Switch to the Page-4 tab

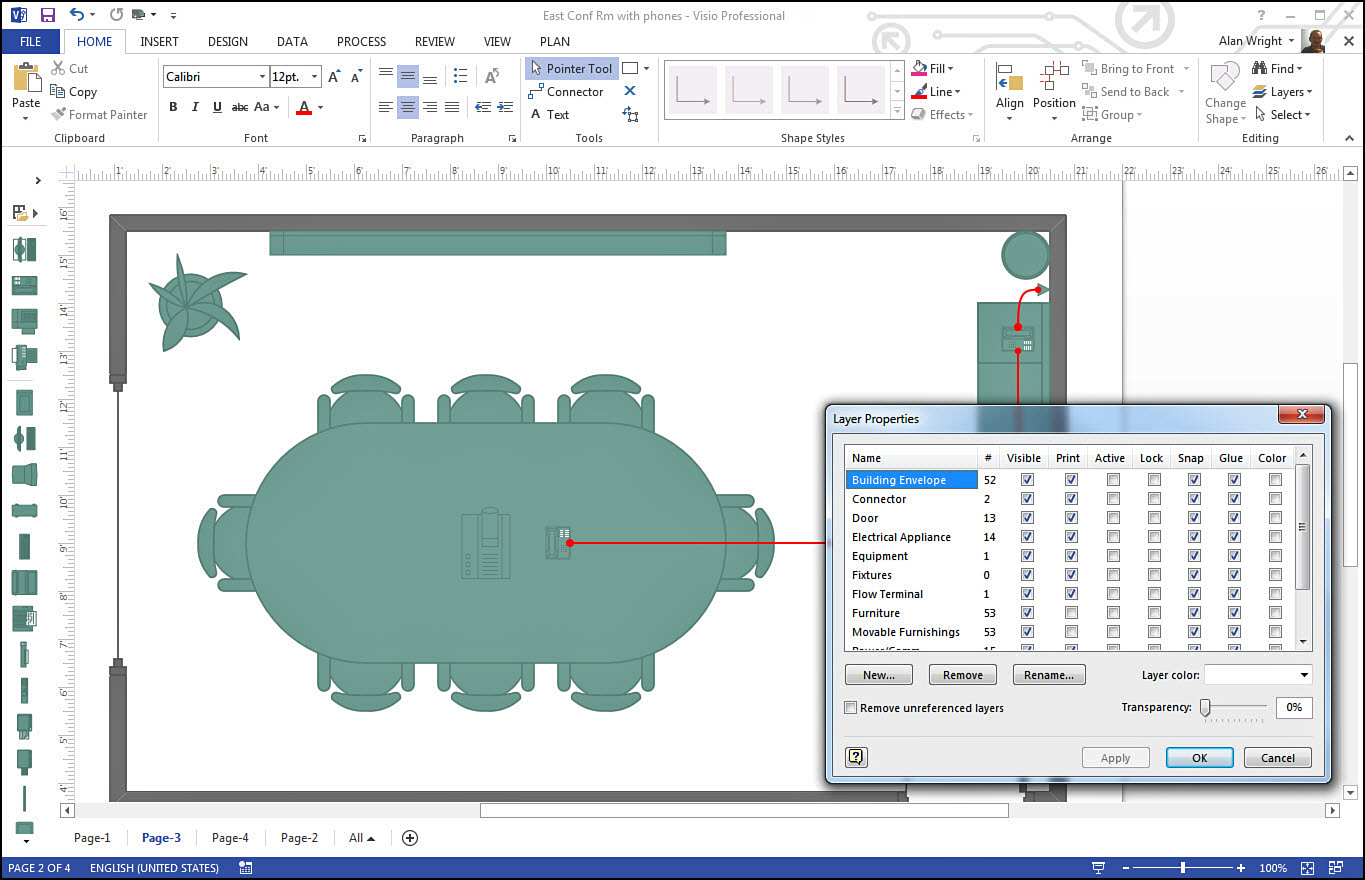click(x=230, y=838)
